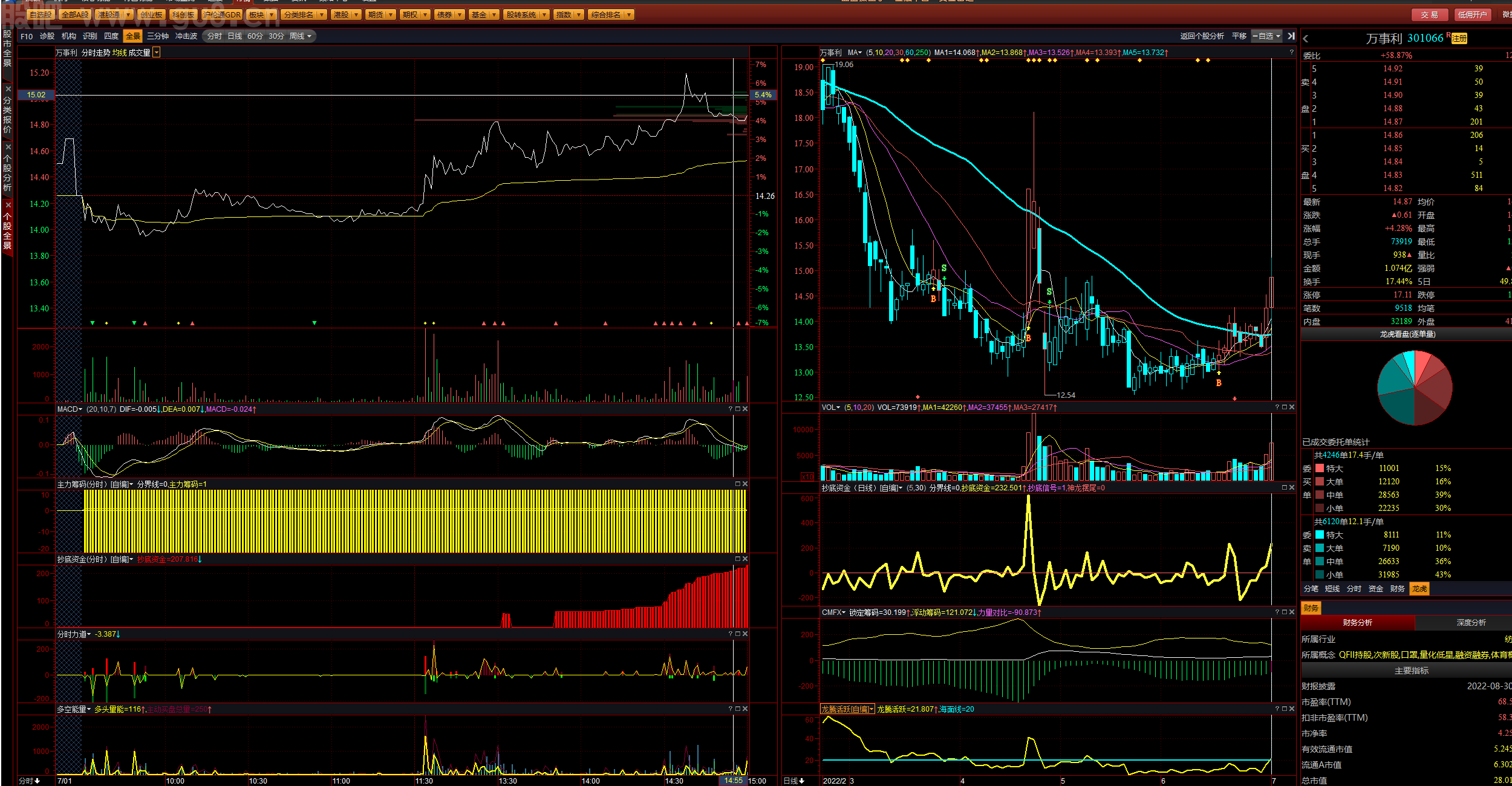Open the 全部A股 list button
This screenshot has height=786, width=1512.
[75, 15]
